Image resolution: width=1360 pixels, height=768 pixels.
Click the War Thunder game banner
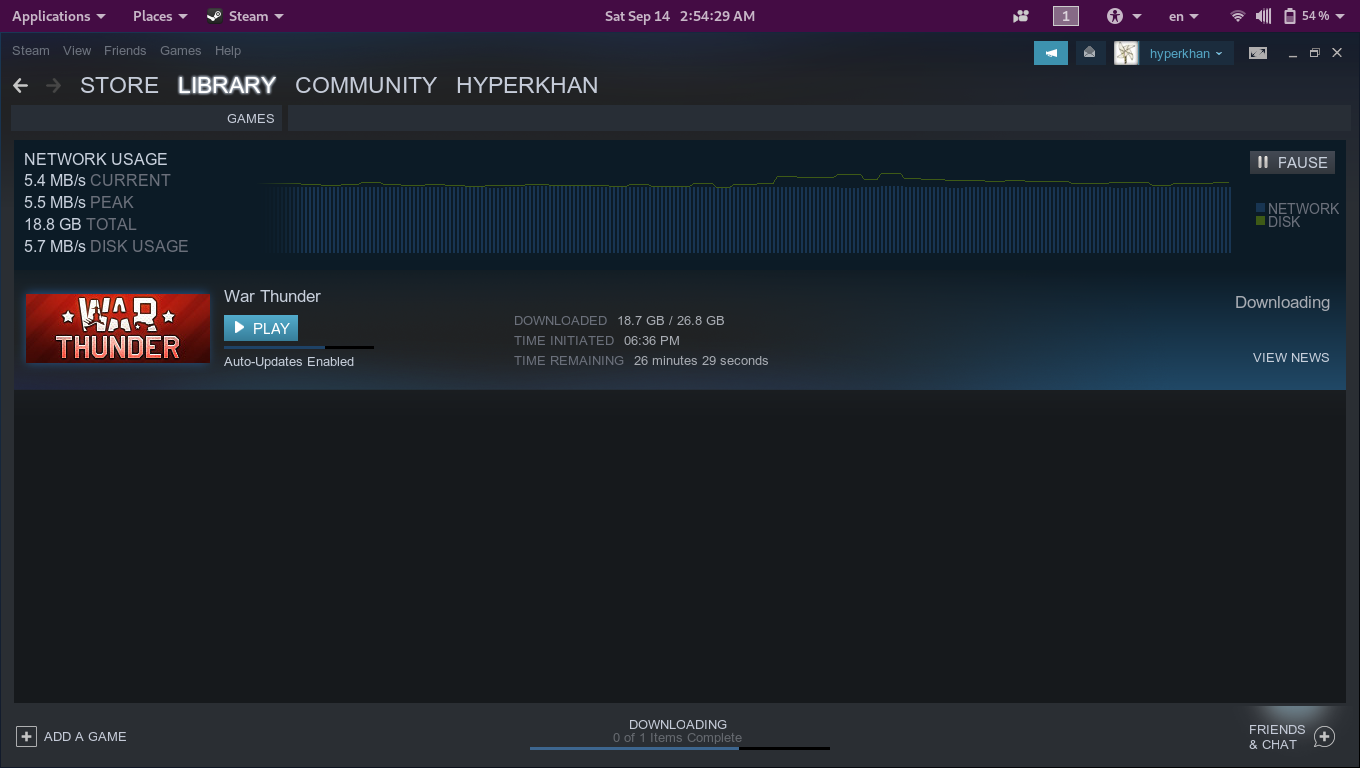tap(117, 327)
